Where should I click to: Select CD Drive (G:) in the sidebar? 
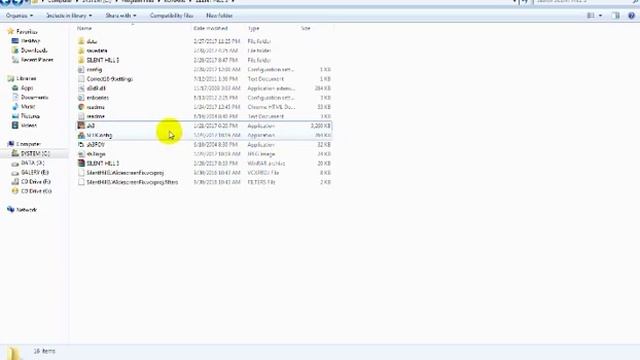(36, 191)
